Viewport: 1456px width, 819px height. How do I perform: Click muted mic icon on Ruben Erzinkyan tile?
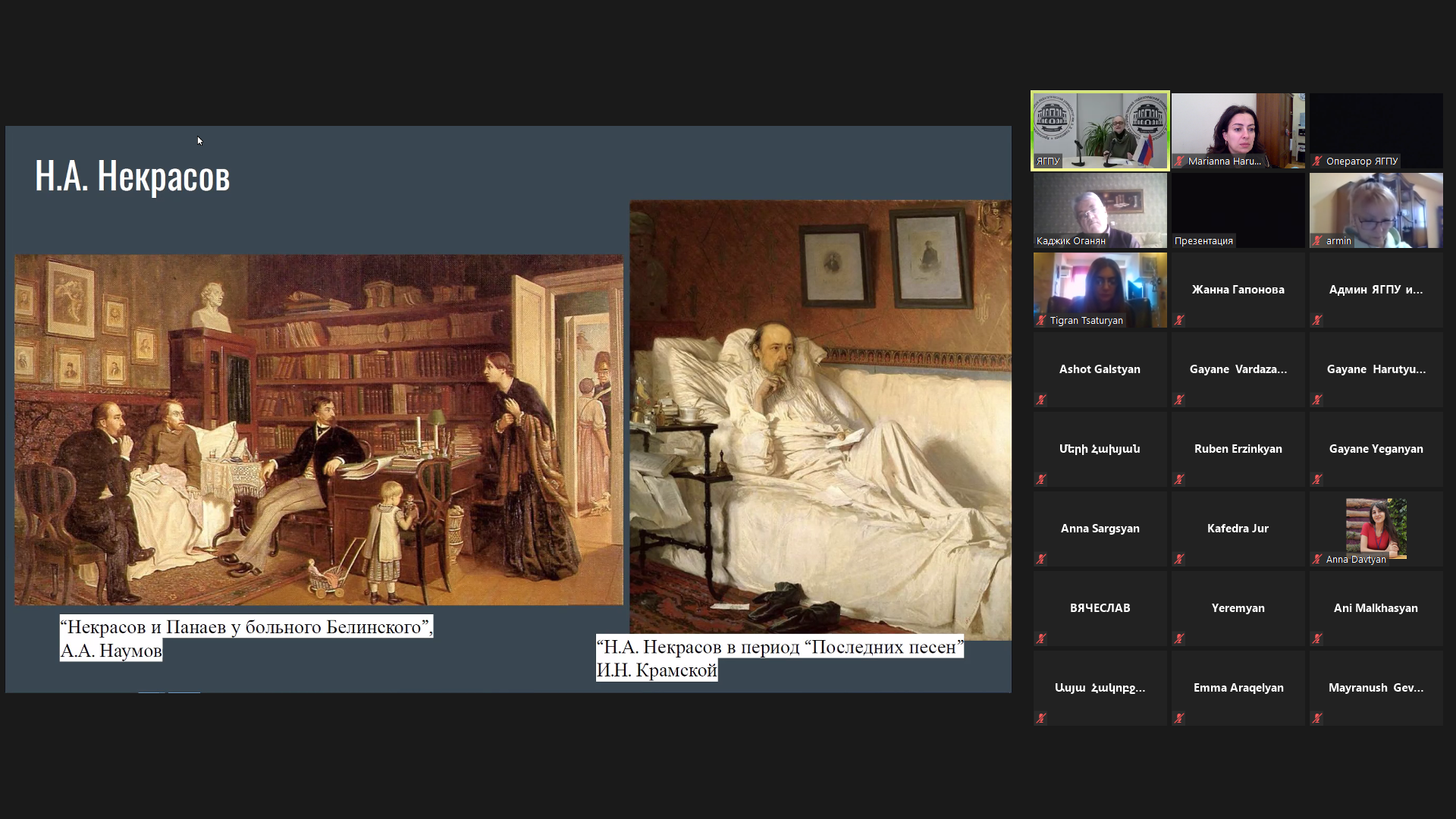[x=1179, y=480]
